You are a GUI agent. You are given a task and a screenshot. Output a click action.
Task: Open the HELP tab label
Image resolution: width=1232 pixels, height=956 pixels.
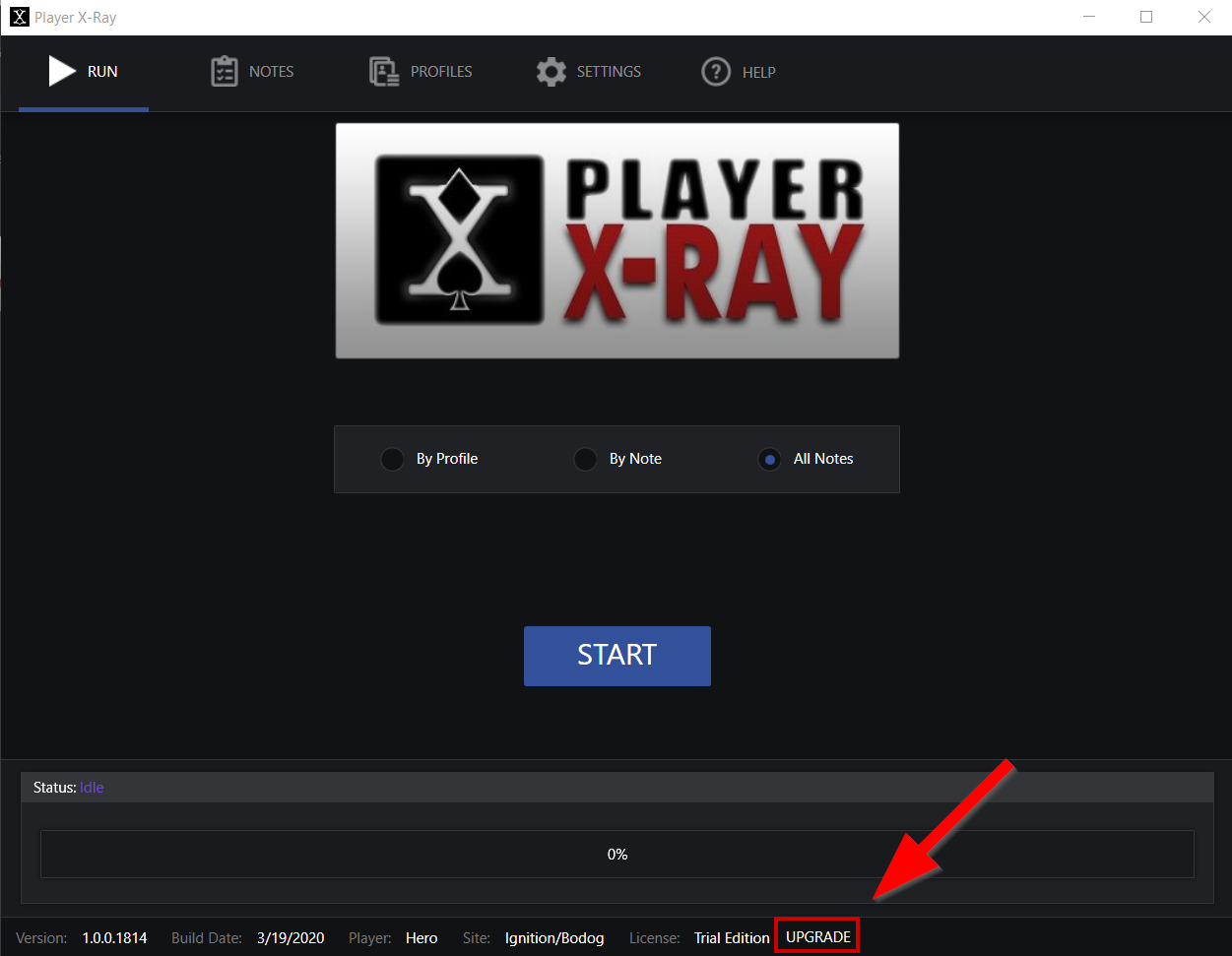tap(759, 72)
